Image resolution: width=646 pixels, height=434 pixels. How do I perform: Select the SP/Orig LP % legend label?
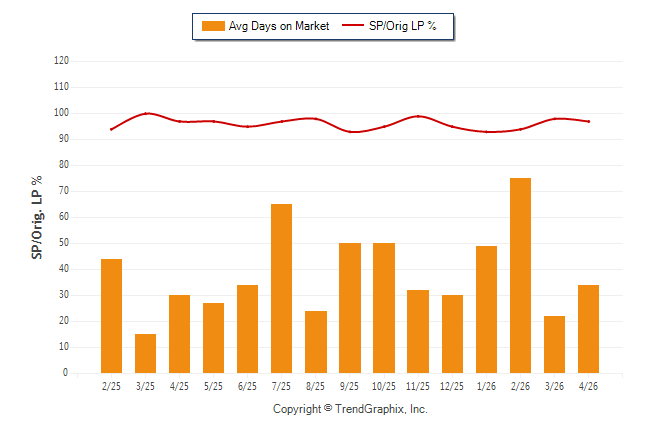403,26
